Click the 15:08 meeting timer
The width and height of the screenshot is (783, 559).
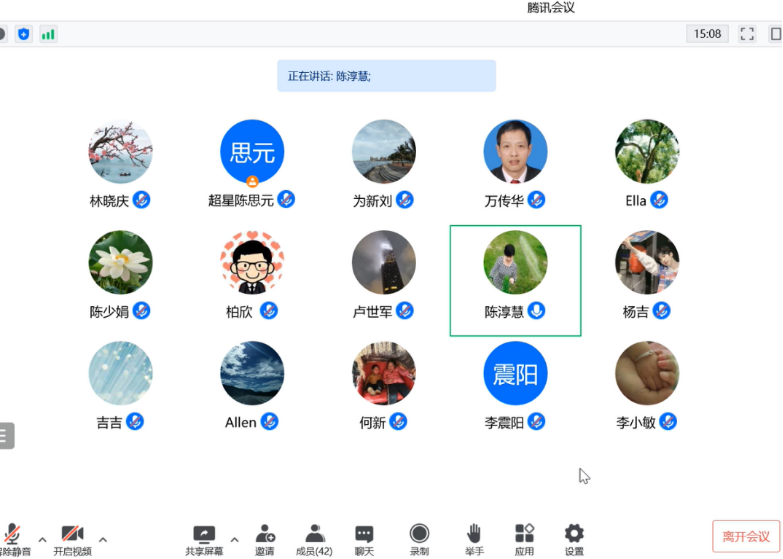(707, 34)
